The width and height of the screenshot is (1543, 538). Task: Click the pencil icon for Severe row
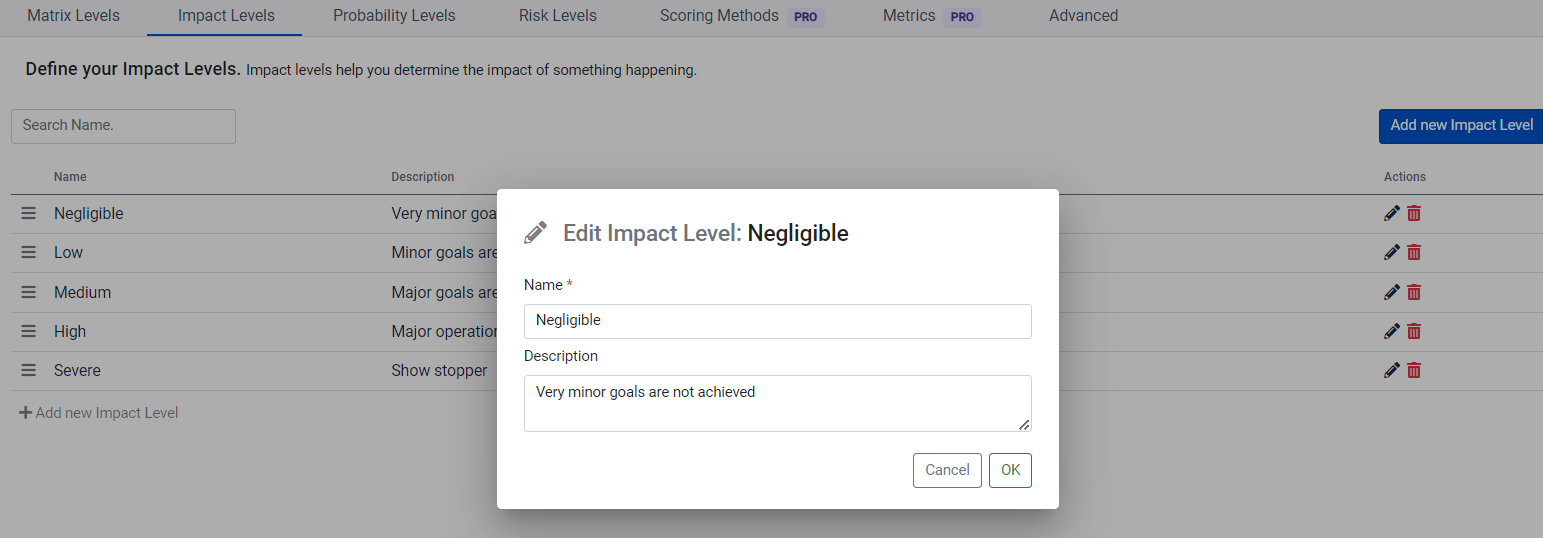[1391, 370]
